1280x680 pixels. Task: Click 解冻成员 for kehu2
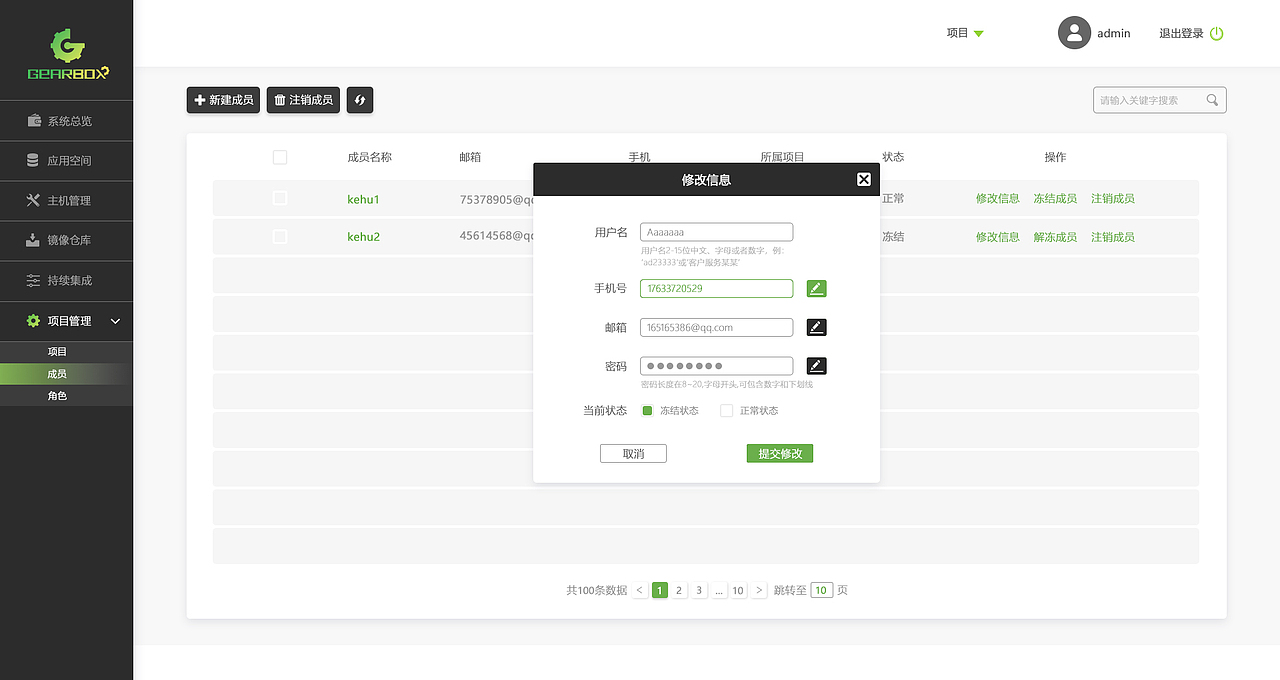(x=1055, y=237)
